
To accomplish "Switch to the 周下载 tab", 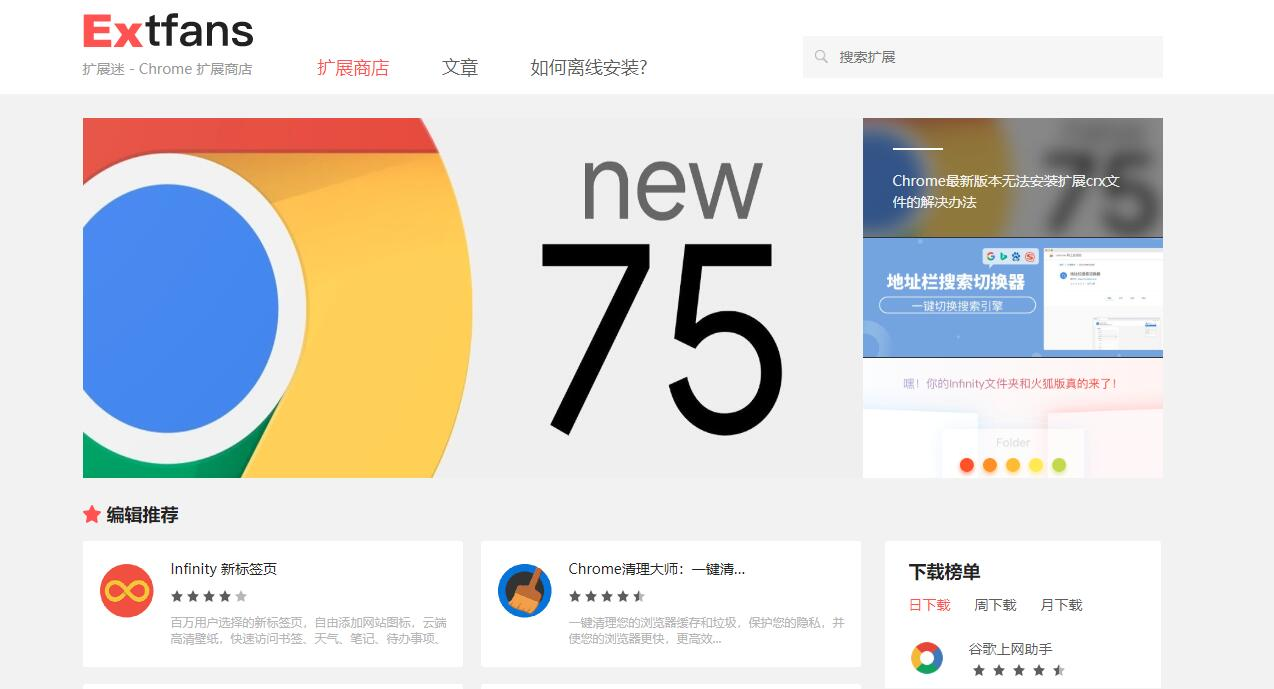I will click(995, 605).
